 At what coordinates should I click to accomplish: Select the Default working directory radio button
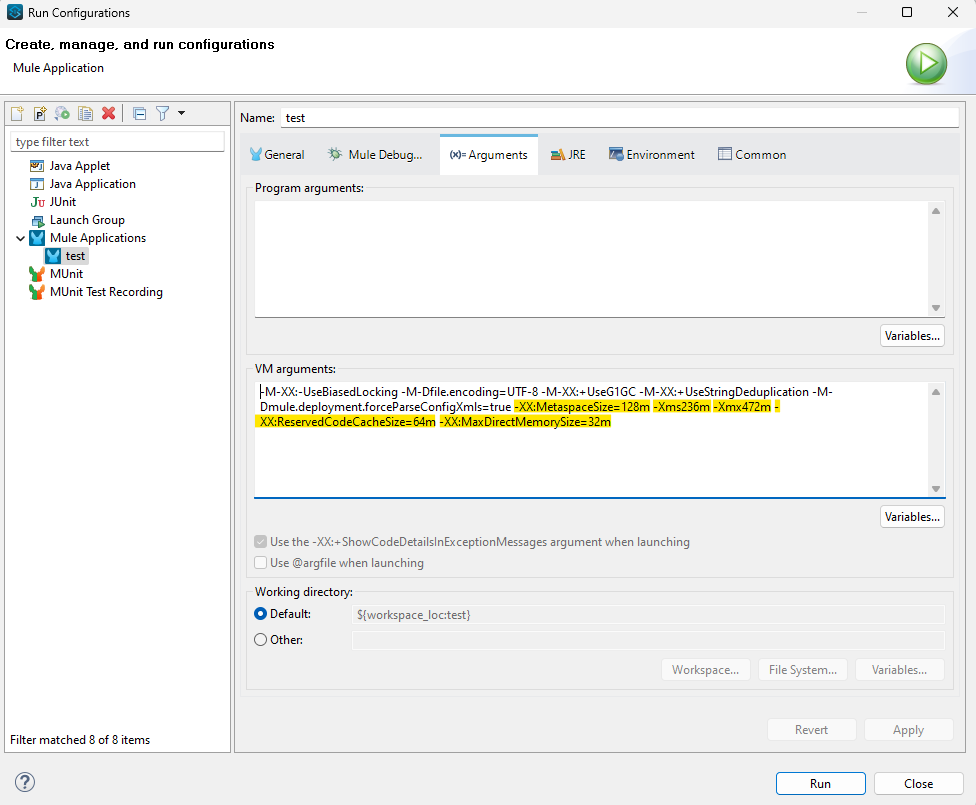pos(262,614)
